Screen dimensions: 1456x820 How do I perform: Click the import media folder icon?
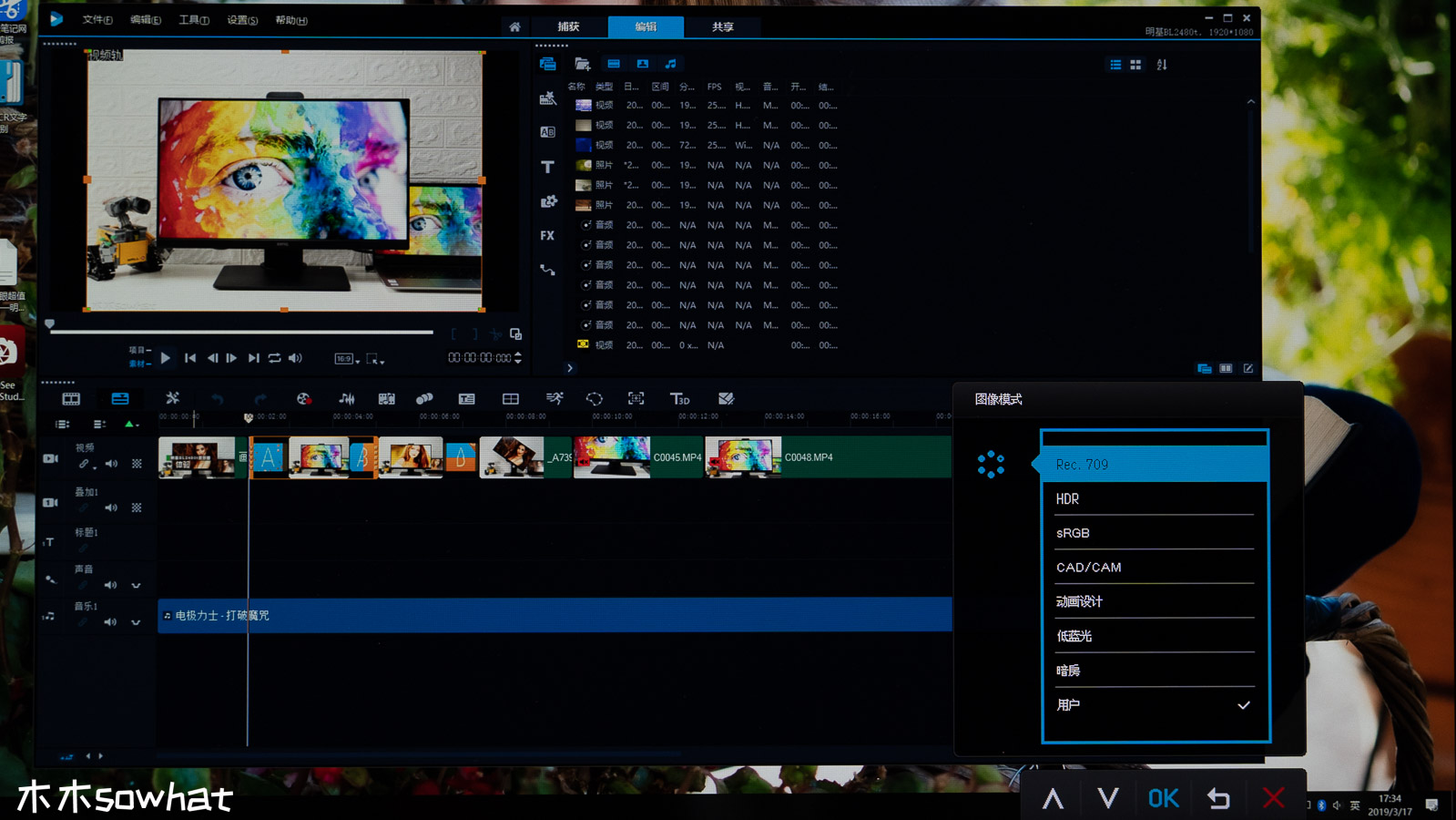click(583, 64)
